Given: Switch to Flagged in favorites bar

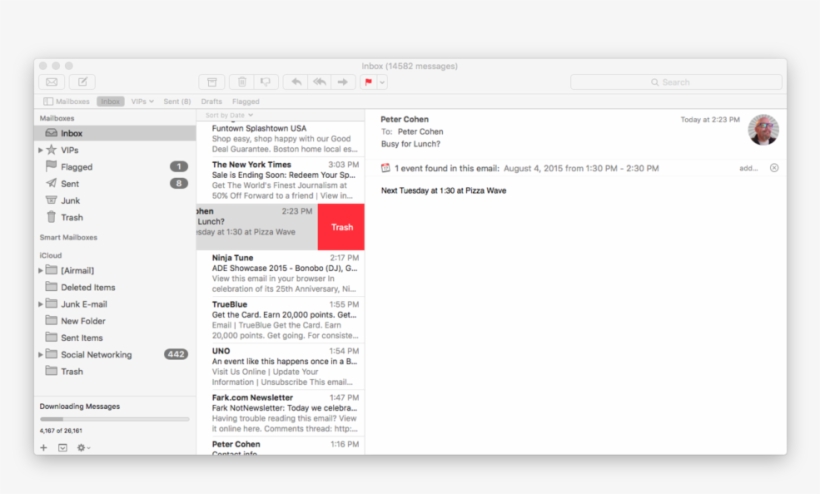Looking at the screenshot, I should 246,101.
